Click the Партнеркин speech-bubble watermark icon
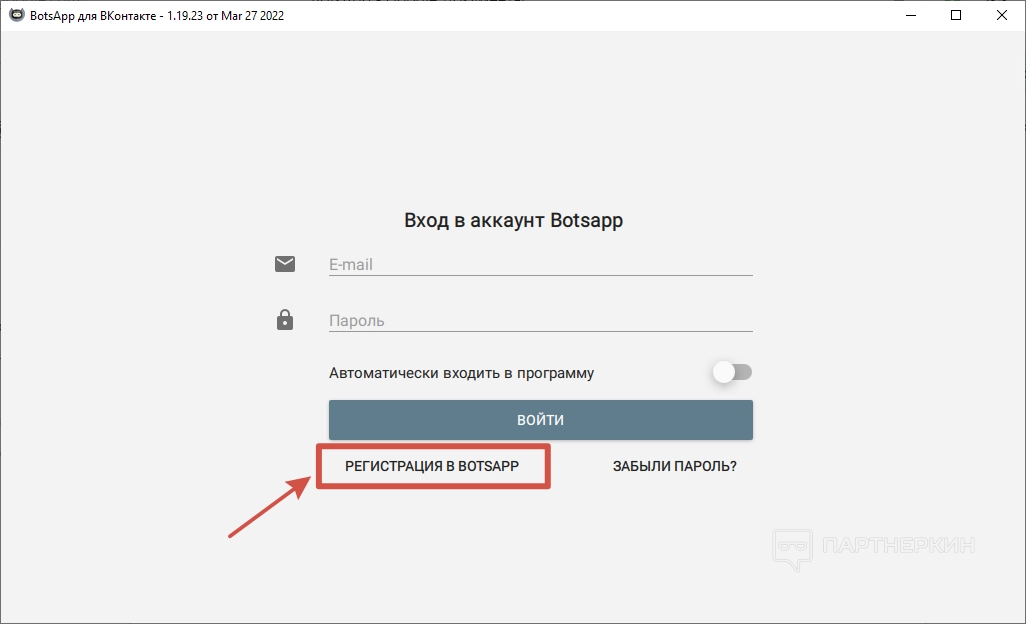 click(x=792, y=549)
